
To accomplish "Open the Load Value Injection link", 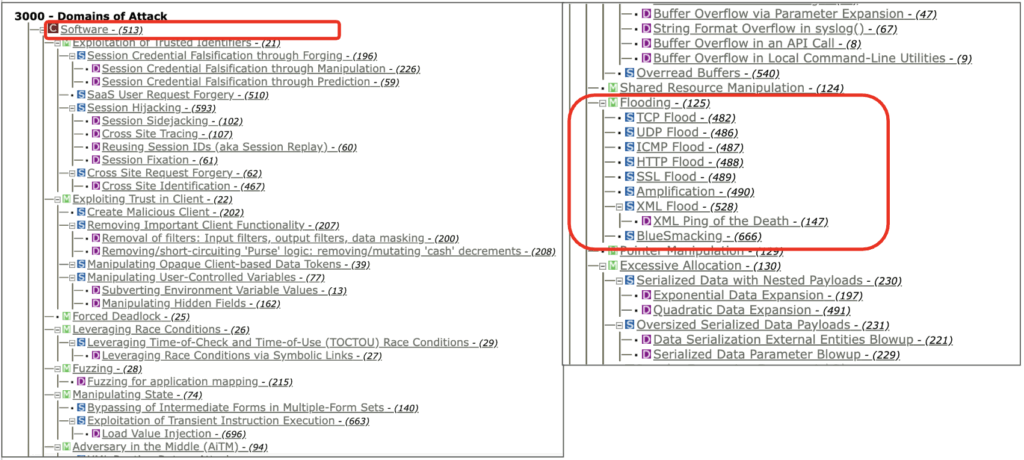I will click(x=149, y=433).
